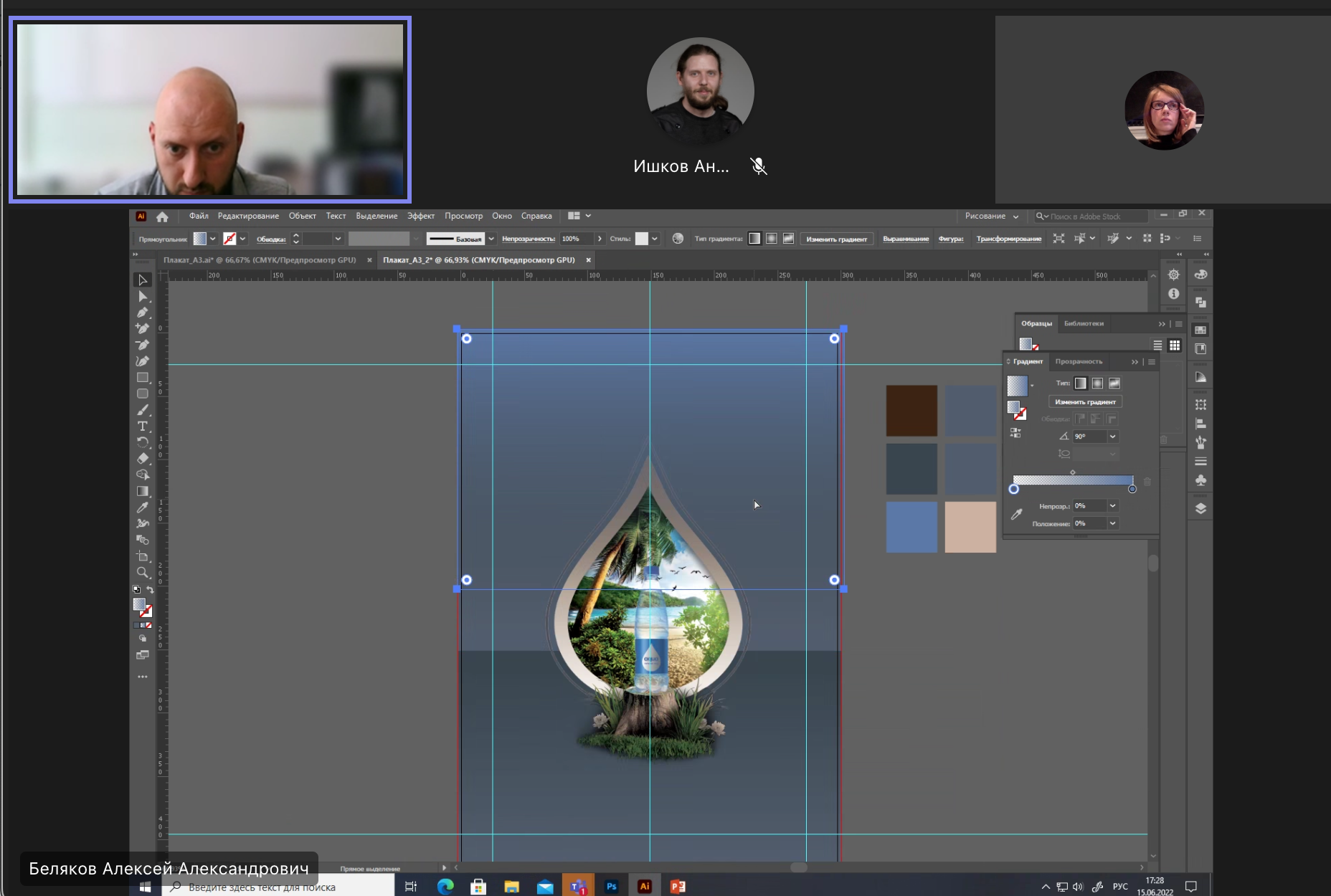Click the light beige color swatch on canvas
The image size is (1331, 896).
coord(970,527)
